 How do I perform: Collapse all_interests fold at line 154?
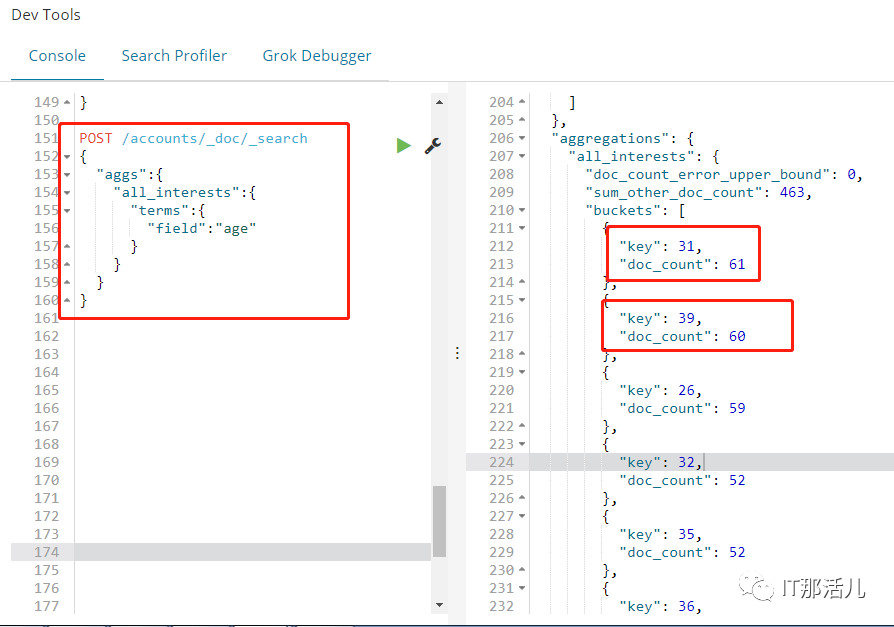pos(67,193)
